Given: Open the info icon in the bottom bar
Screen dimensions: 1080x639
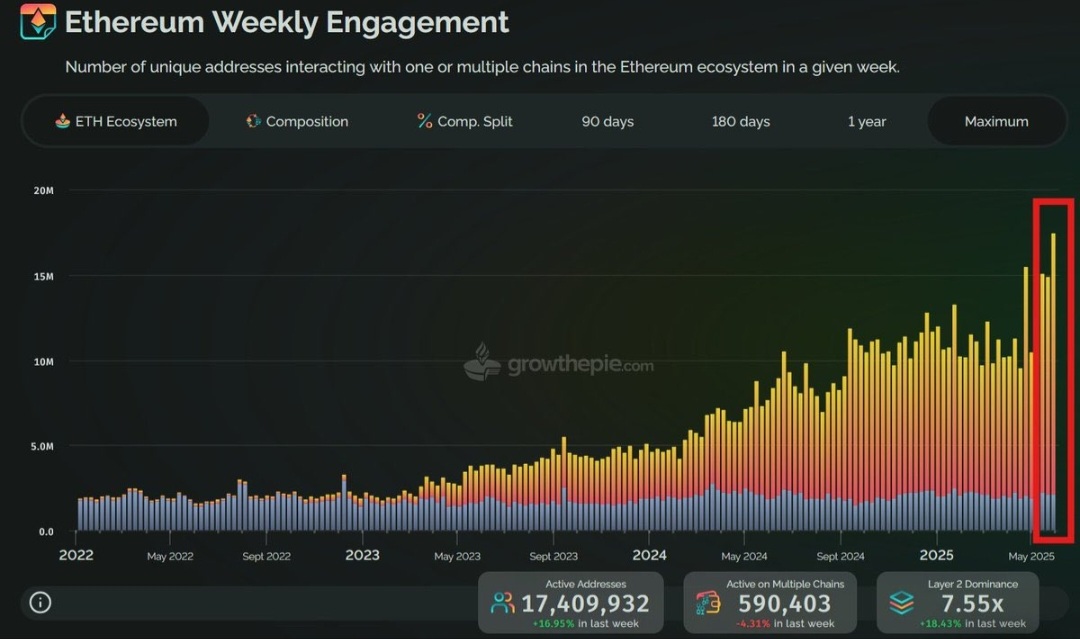Looking at the screenshot, I should tap(40, 603).
